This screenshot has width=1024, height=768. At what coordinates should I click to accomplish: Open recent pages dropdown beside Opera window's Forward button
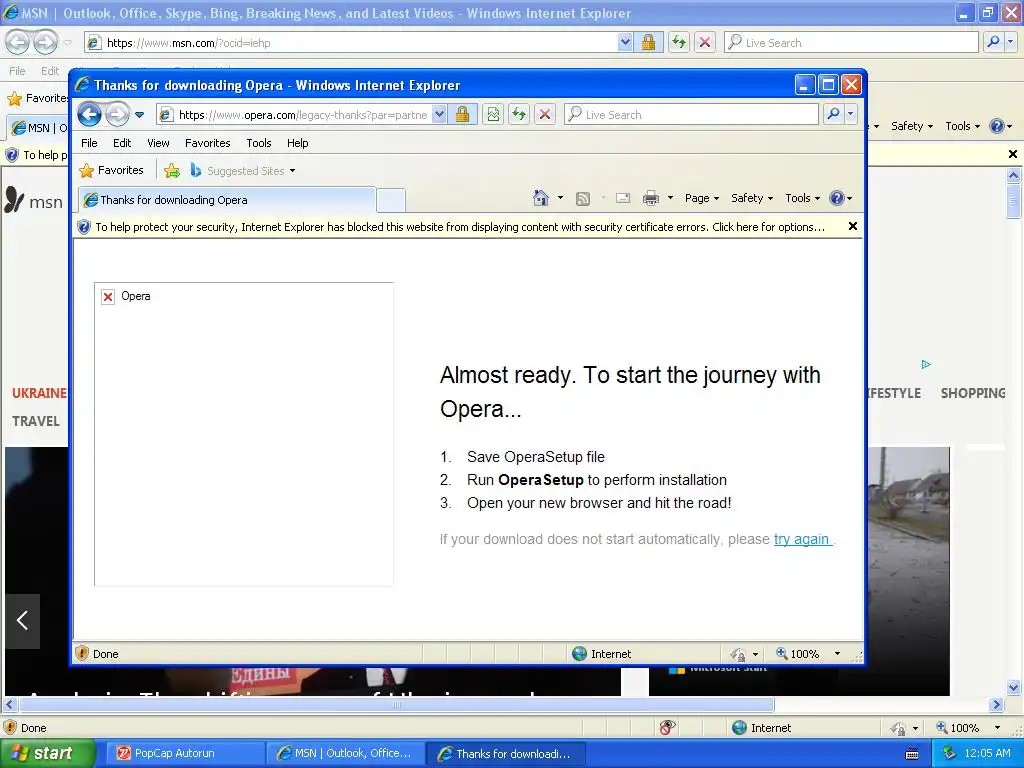[139, 115]
